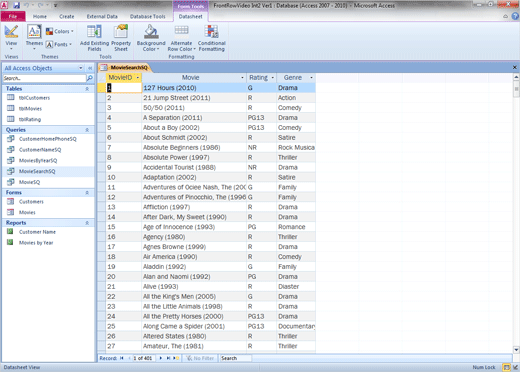The image size is (520, 372).
Task: Collapse the Reports group
Action: pyautogui.click(x=87, y=223)
